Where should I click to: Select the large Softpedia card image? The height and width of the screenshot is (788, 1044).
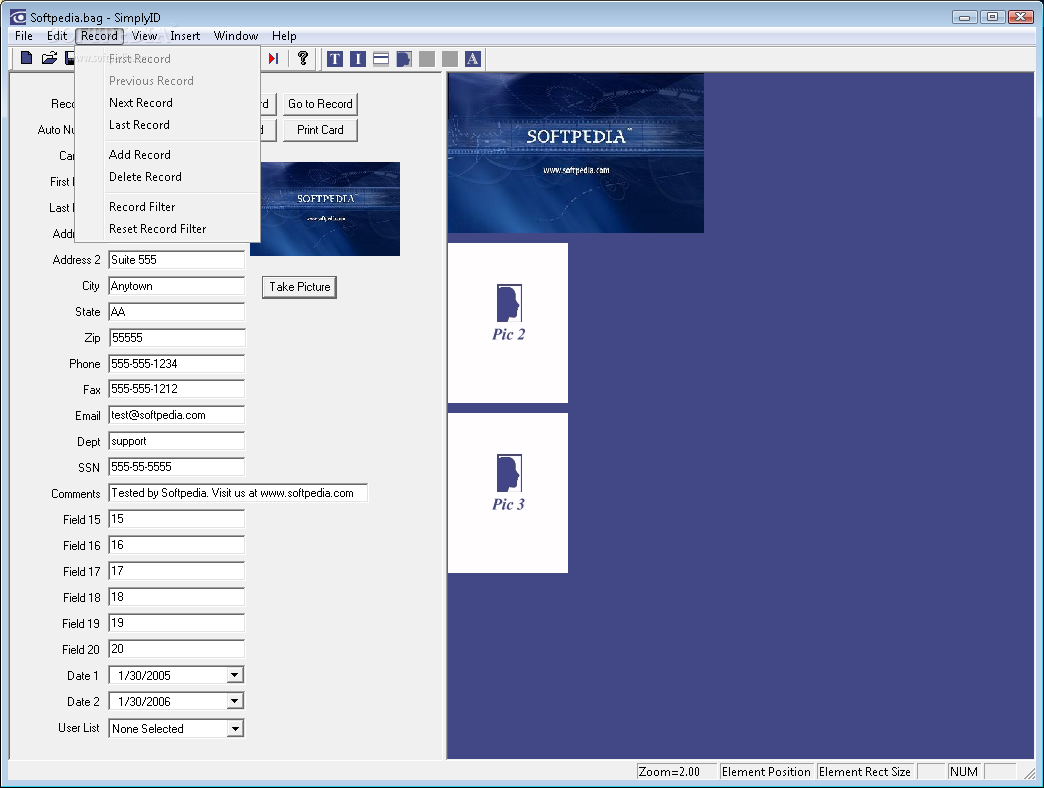576,153
